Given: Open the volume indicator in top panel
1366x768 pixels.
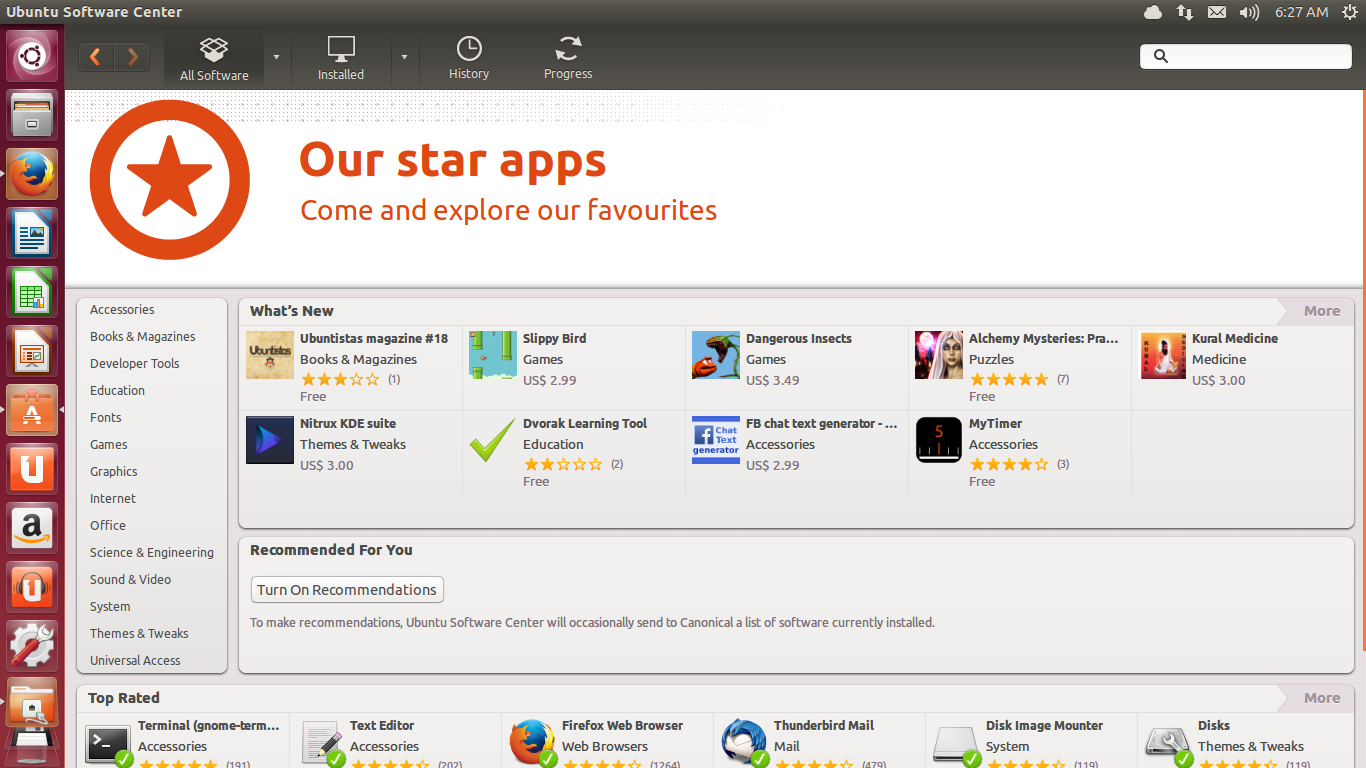Looking at the screenshot, I should (x=1249, y=12).
